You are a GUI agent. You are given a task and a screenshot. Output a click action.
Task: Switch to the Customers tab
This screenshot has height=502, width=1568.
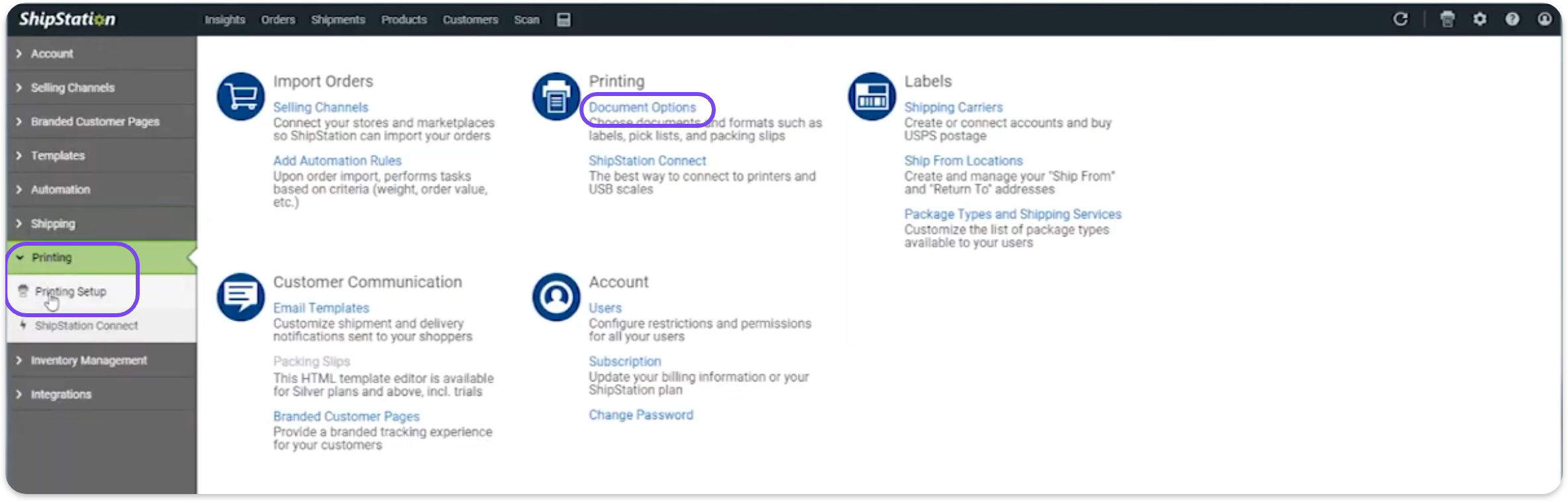pyautogui.click(x=470, y=20)
